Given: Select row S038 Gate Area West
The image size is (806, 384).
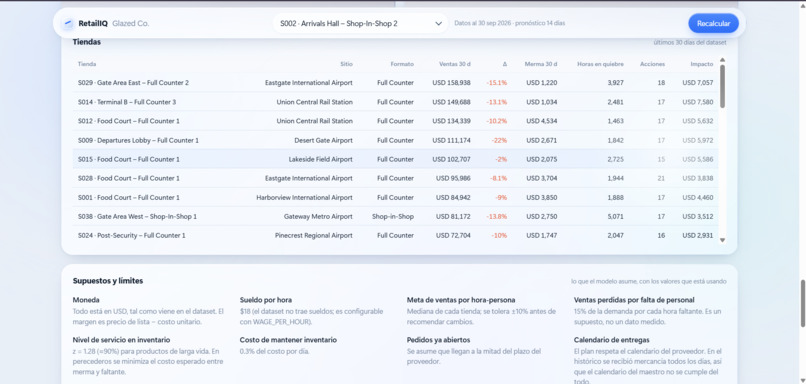Looking at the screenshot, I should [395, 216].
